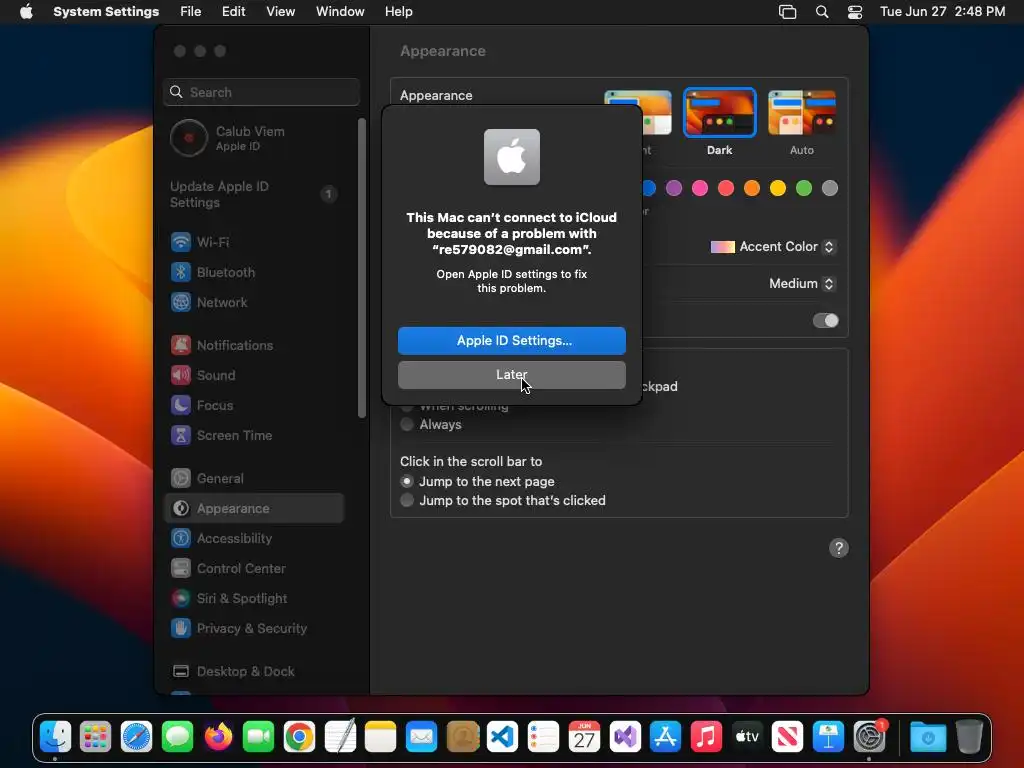
Task: Open System Settings icon in Dock
Action: (869, 737)
